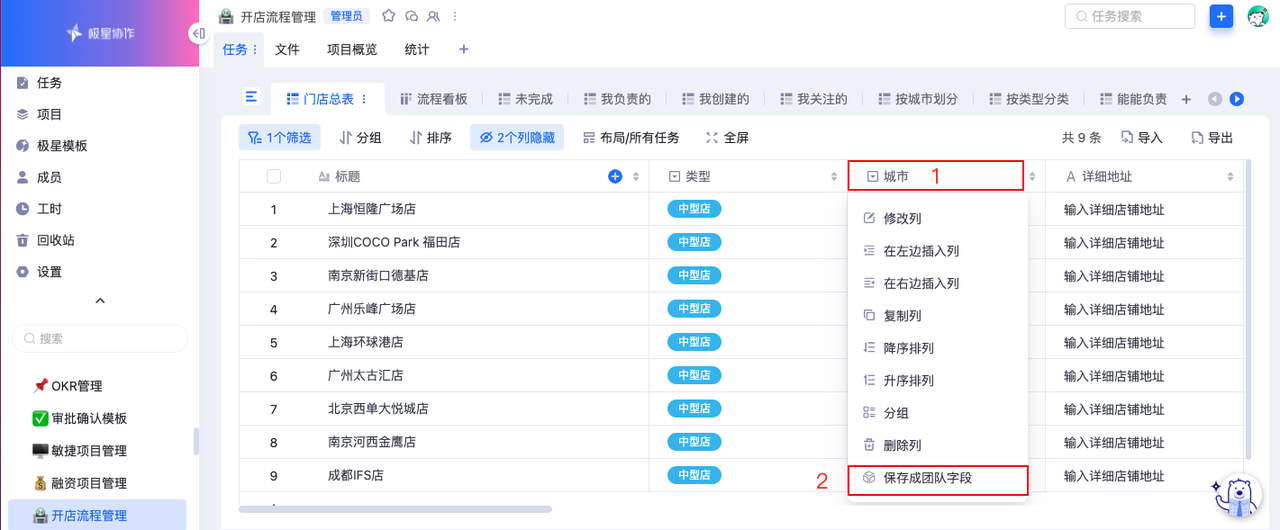Screen dimensions: 1280x530
Task: Collapse the sidebar menu chevron
Action: coord(99,300)
